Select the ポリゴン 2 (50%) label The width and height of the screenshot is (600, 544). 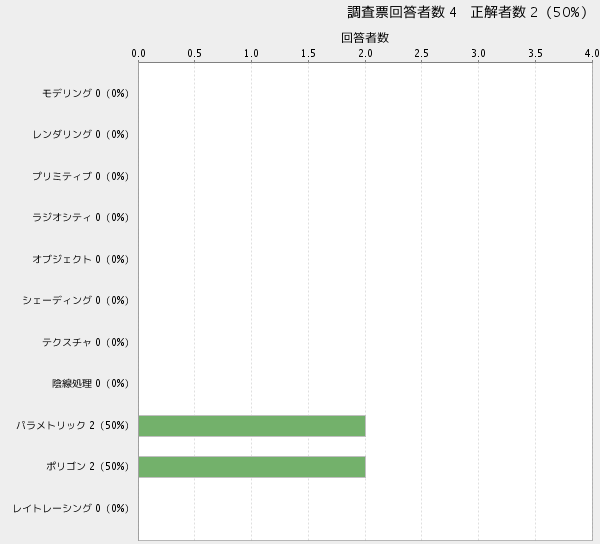click(x=86, y=467)
